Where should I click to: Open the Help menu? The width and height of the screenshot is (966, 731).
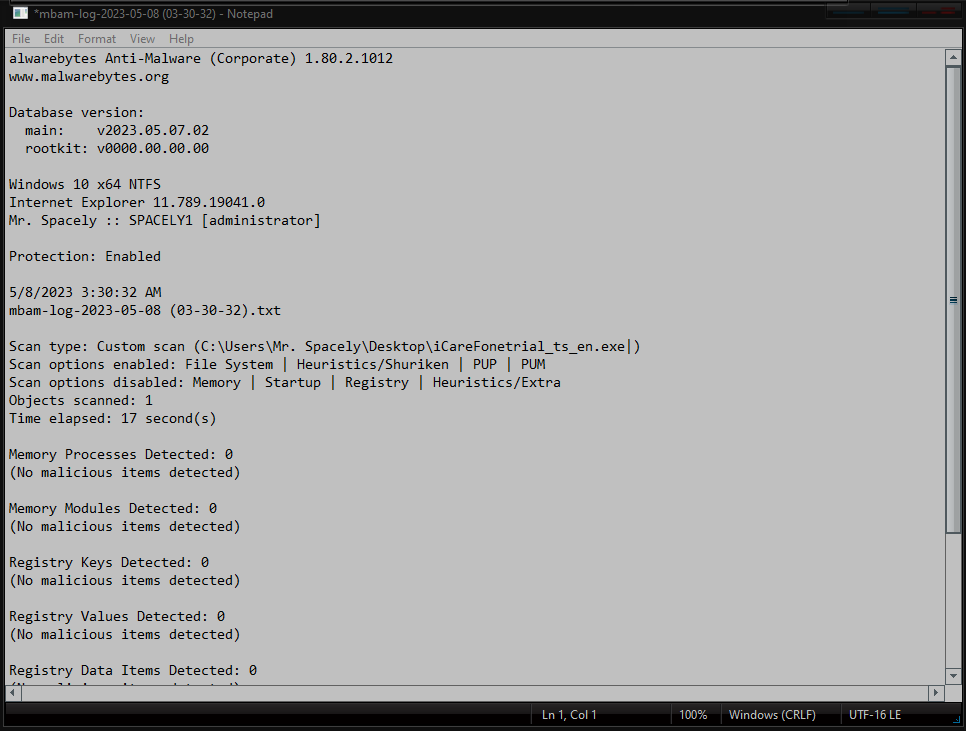point(181,39)
